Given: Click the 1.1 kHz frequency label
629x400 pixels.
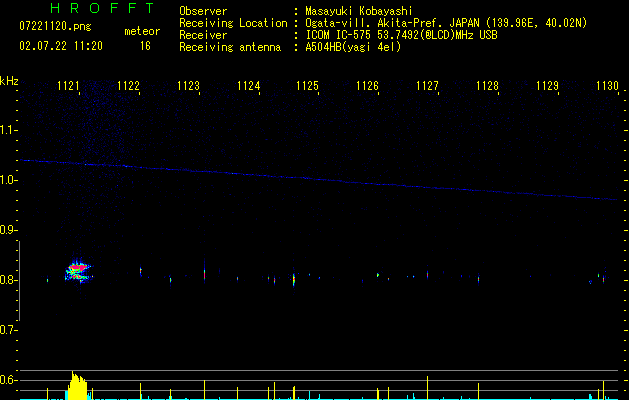Looking at the screenshot, I should (x=8, y=130).
